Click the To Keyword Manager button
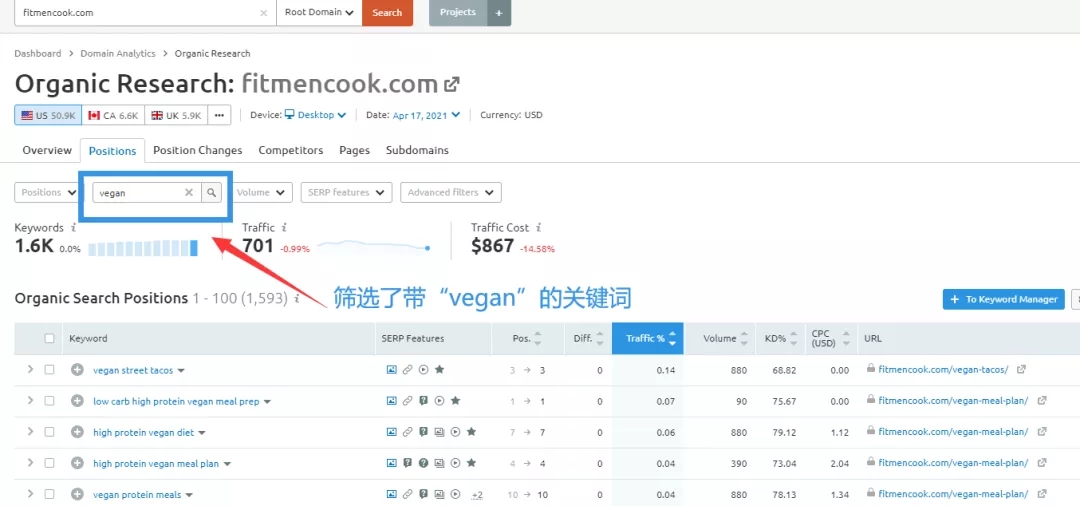Viewport: 1080px width, 506px height. click(1003, 299)
